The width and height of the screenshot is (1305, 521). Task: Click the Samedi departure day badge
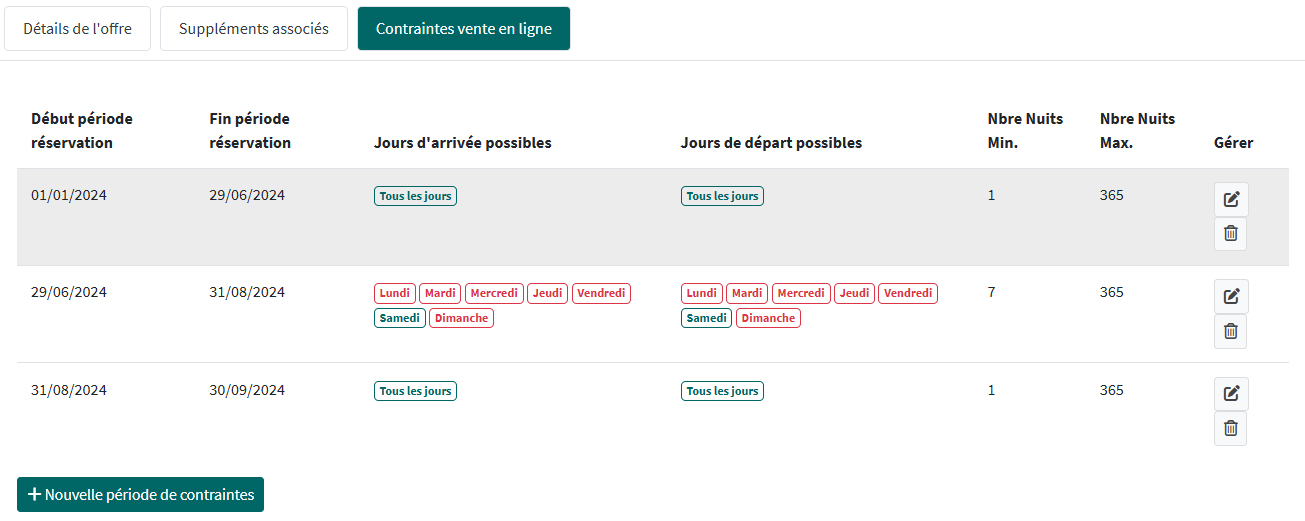click(x=707, y=318)
